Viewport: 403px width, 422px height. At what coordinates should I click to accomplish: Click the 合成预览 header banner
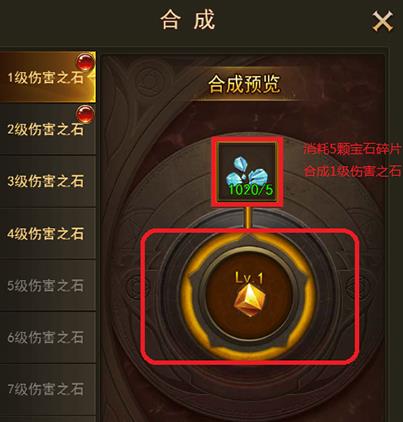244,84
